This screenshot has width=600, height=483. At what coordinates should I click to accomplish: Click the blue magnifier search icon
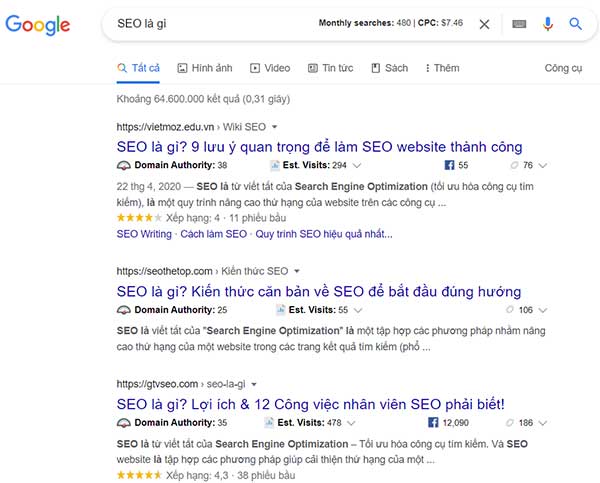[x=575, y=24]
